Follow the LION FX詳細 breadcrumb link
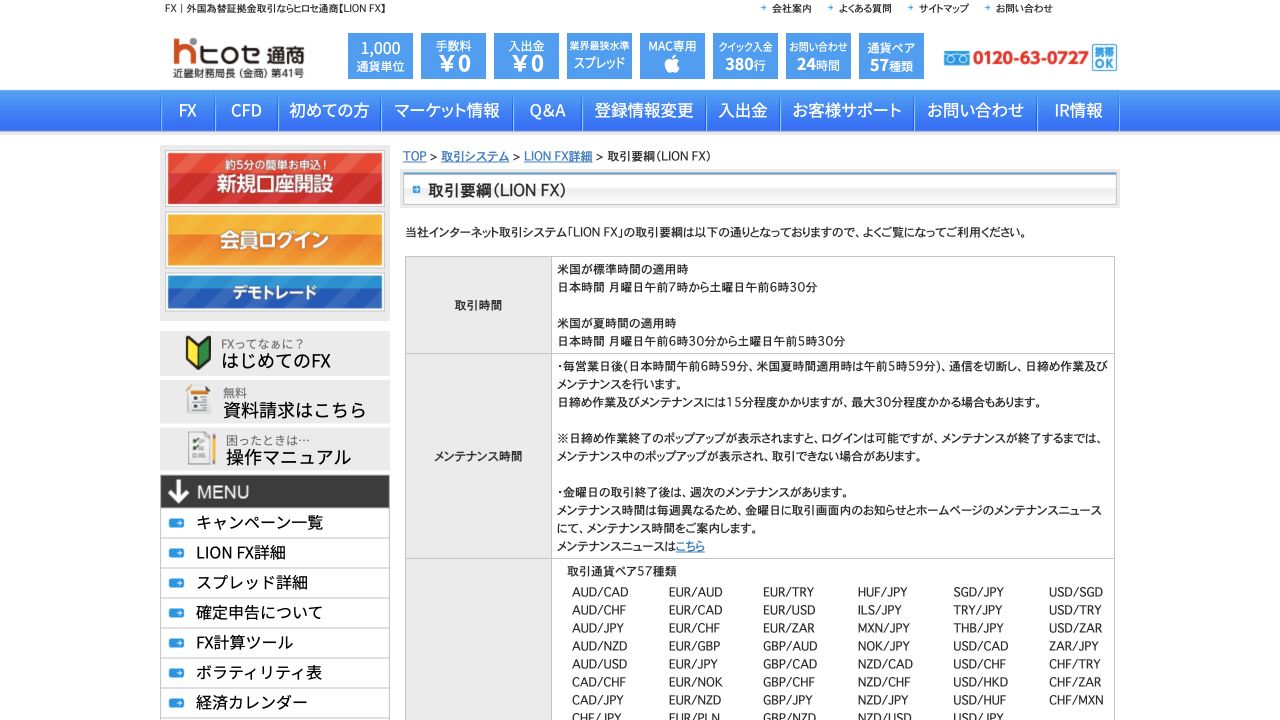 click(x=558, y=156)
